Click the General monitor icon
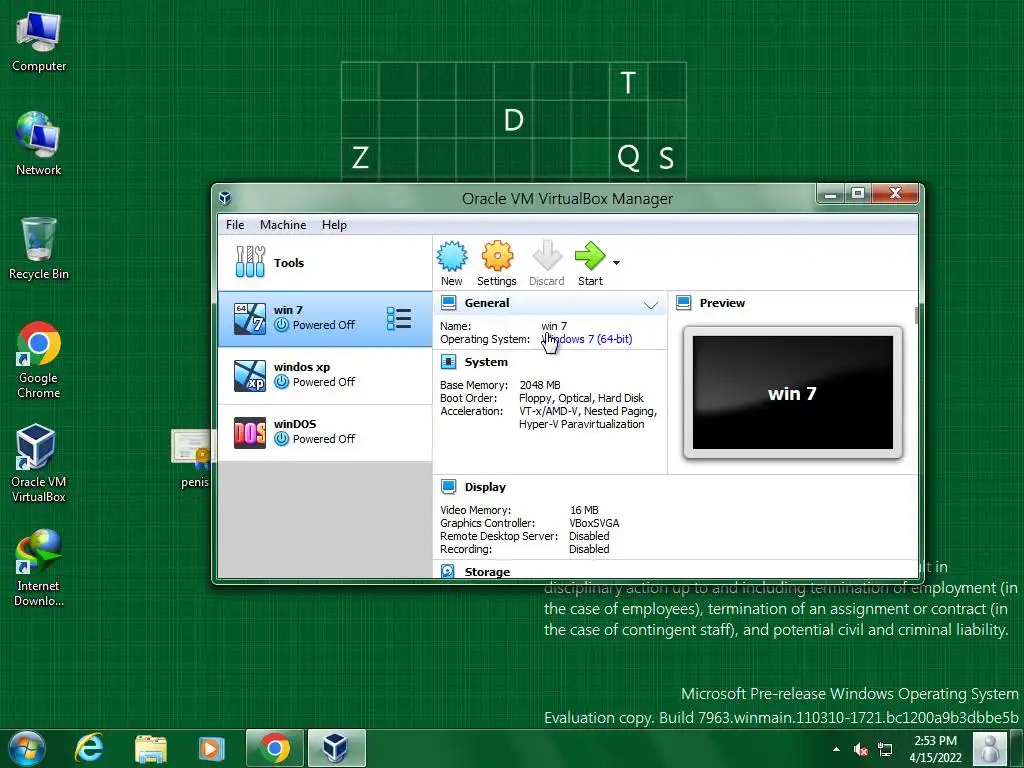Screen dimensions: 1024x768 [449, 302]
